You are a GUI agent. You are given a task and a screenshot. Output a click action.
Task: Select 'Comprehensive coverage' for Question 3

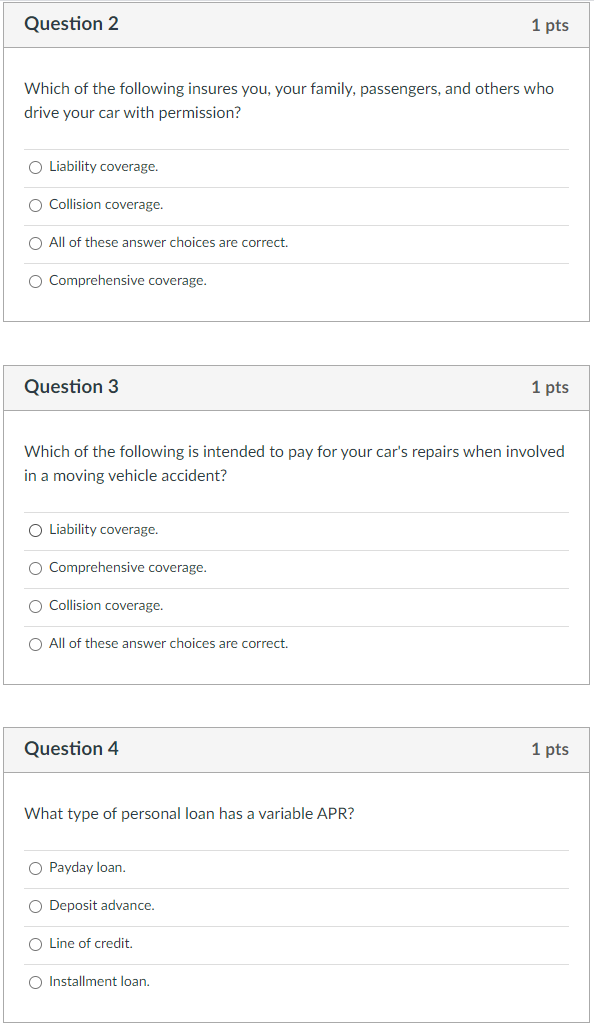tap(35, 568)
